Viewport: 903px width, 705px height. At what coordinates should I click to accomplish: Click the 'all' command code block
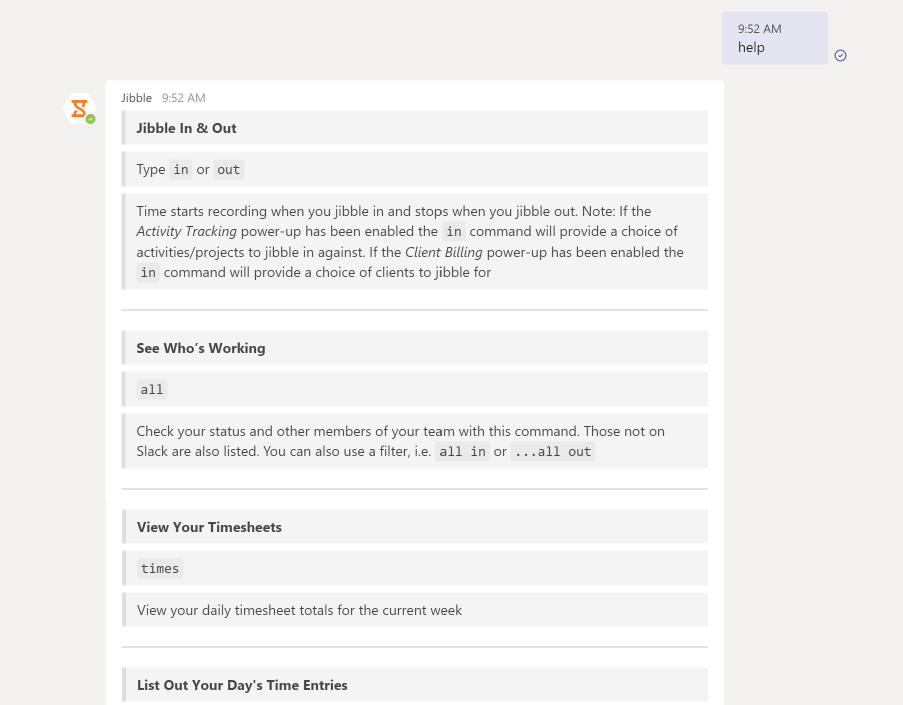click(151, 389)
